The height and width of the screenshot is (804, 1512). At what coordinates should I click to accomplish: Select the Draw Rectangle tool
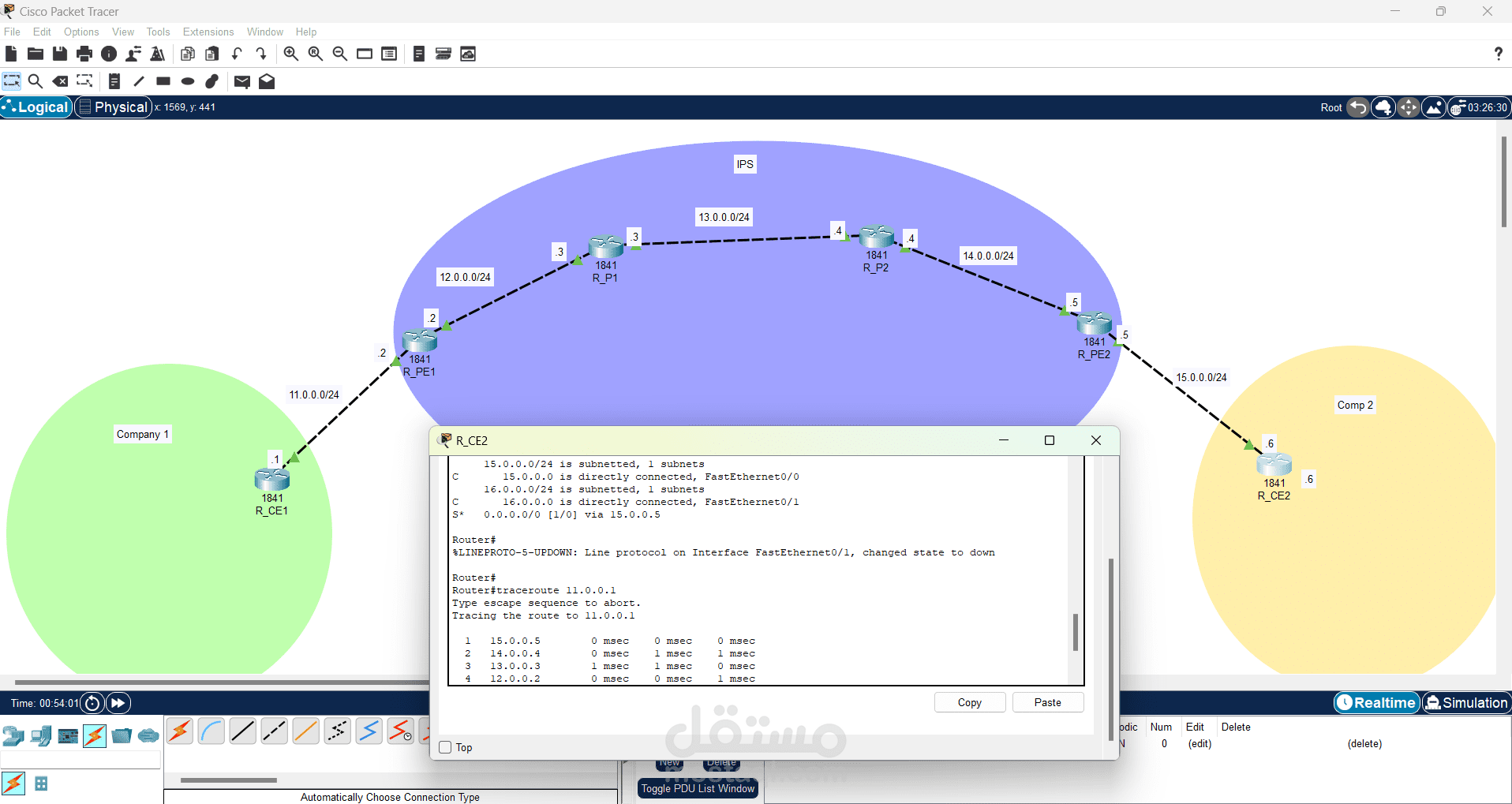[163, 81]
